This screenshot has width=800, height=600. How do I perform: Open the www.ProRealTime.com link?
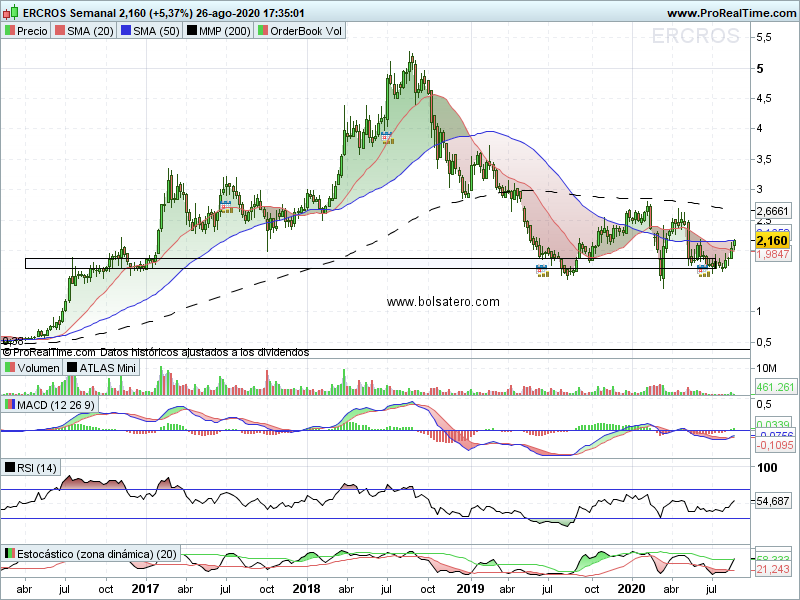coord(732,13)
